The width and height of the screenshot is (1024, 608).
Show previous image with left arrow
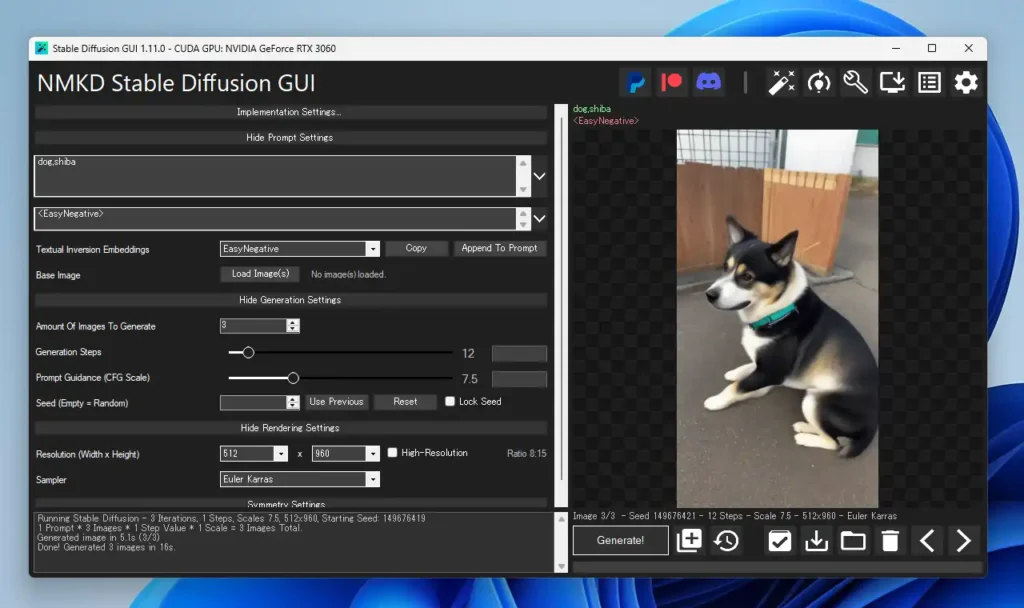927,541
